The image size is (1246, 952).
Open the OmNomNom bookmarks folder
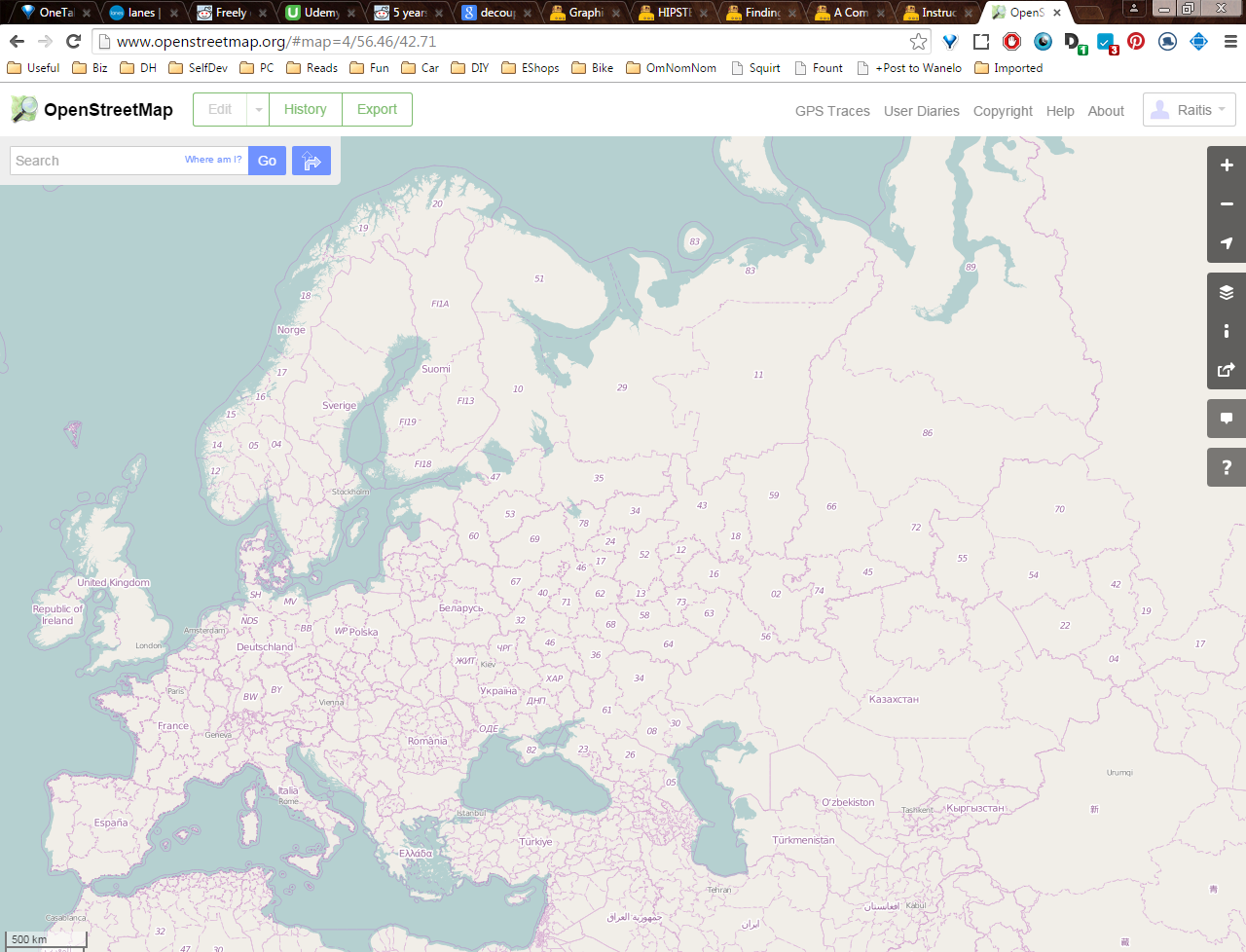point(671,68)
